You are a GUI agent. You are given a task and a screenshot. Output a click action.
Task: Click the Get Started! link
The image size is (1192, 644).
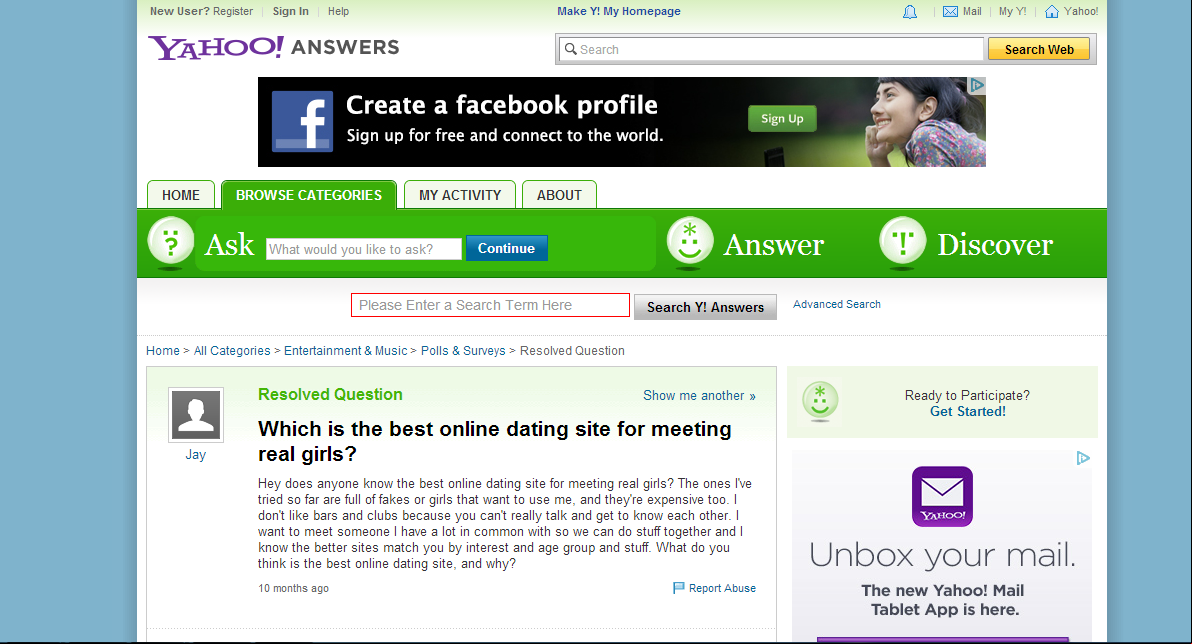pos(968,411)
